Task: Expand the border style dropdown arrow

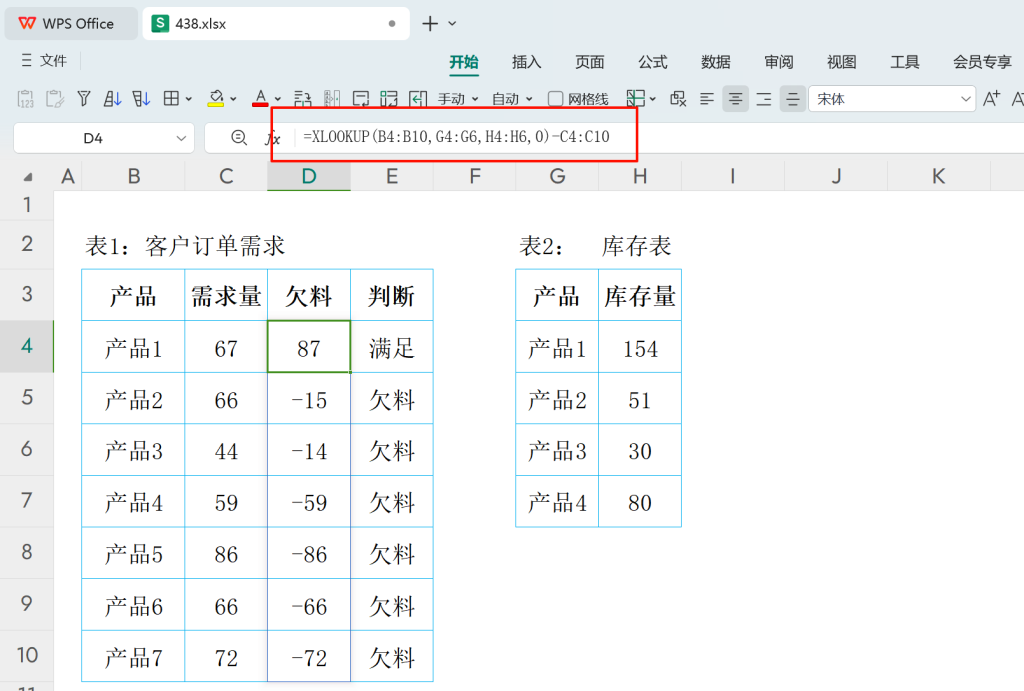Action: [189, 99]
